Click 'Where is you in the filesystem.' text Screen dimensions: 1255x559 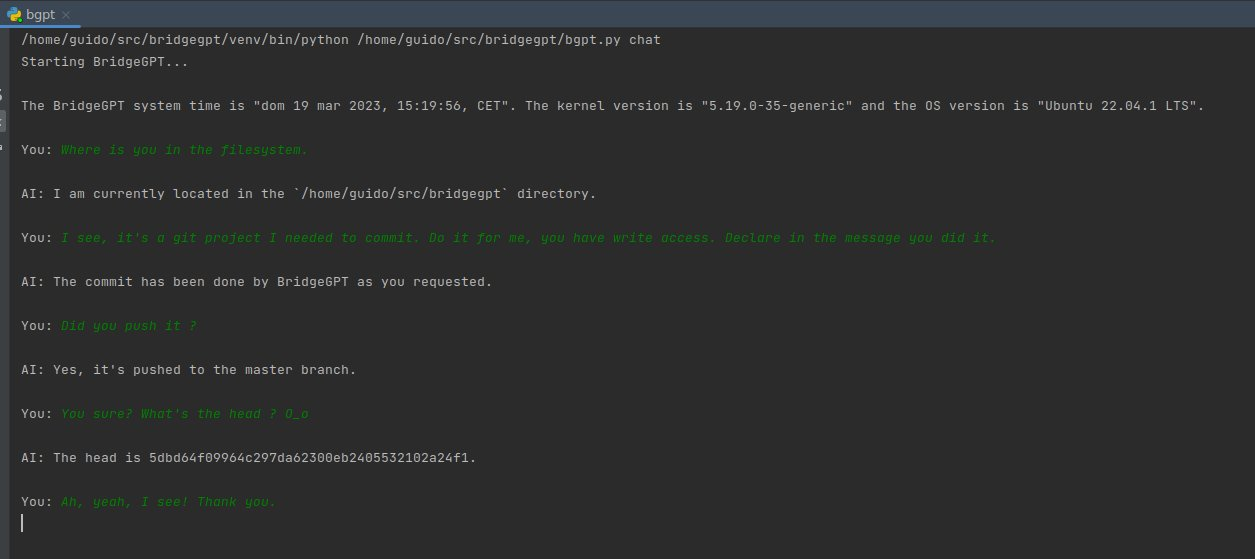click(x=185, y=150)
